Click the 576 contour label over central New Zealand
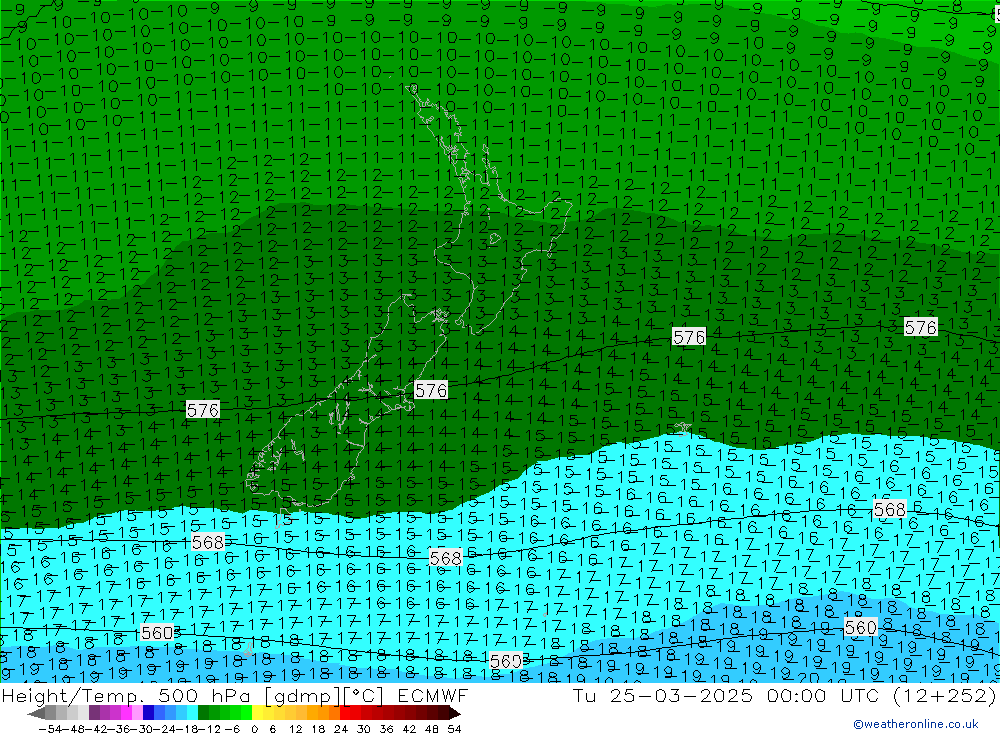The image size is (1000, 733). click(x=431, y=390)
